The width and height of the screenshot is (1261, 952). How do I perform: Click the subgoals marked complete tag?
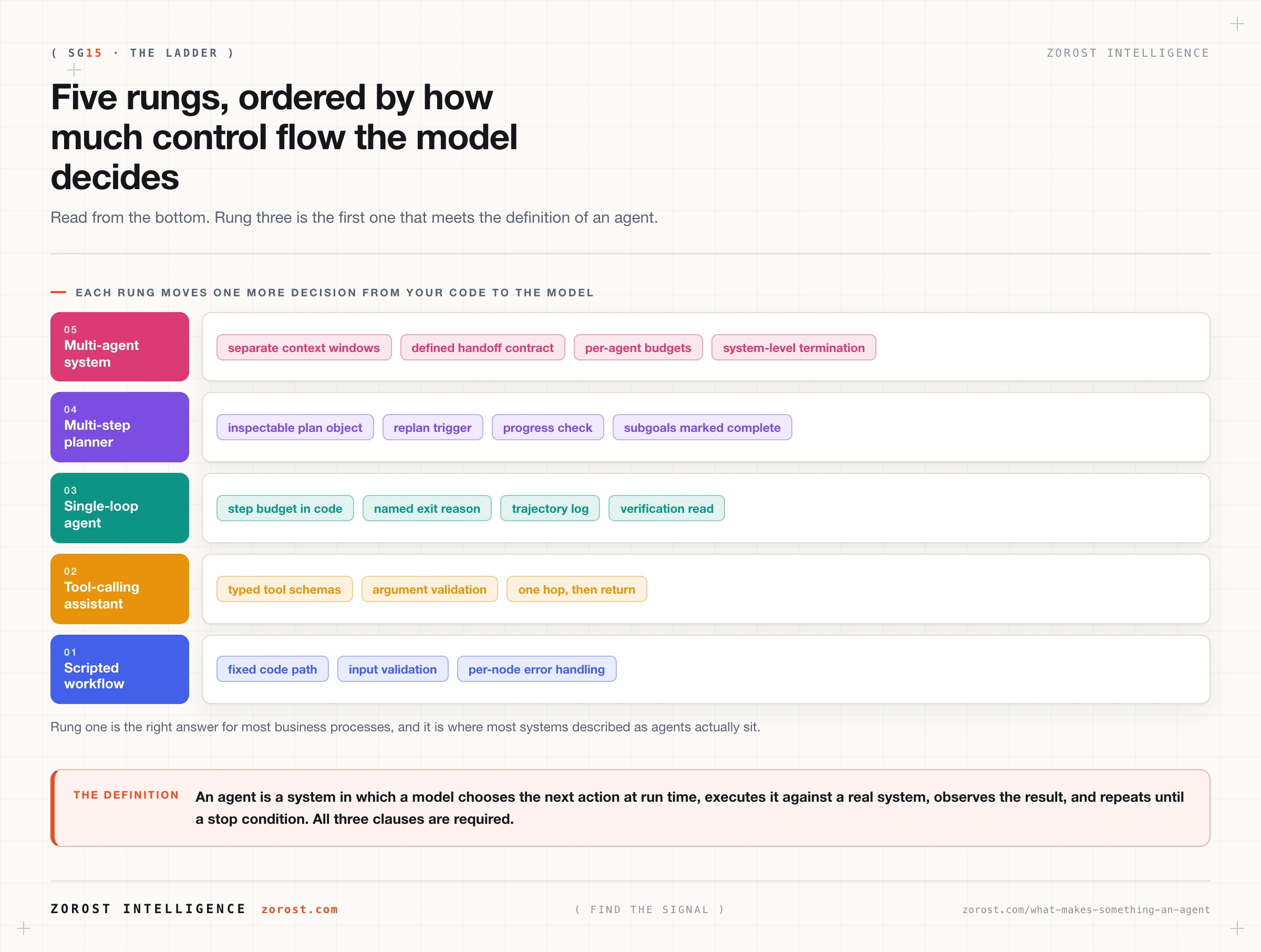tap(702, 428)
